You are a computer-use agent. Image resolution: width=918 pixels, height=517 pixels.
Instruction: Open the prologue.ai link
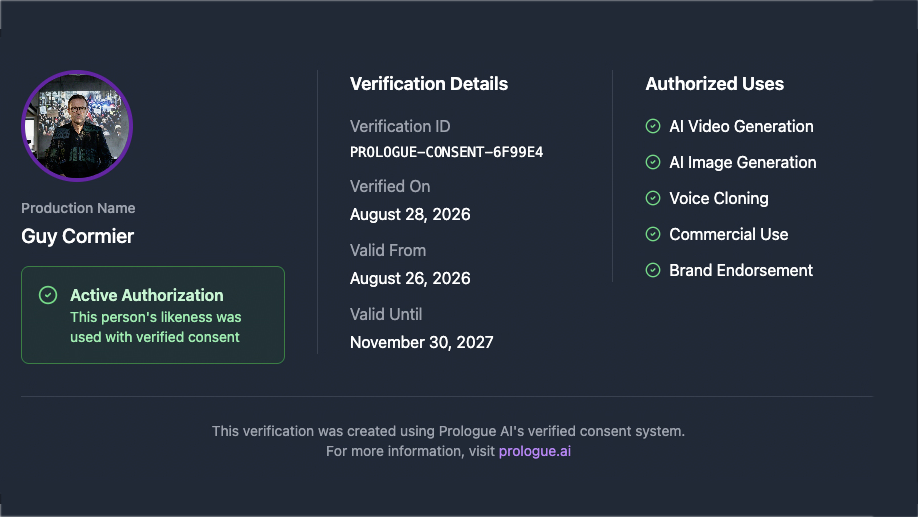[x=535, y=451]
